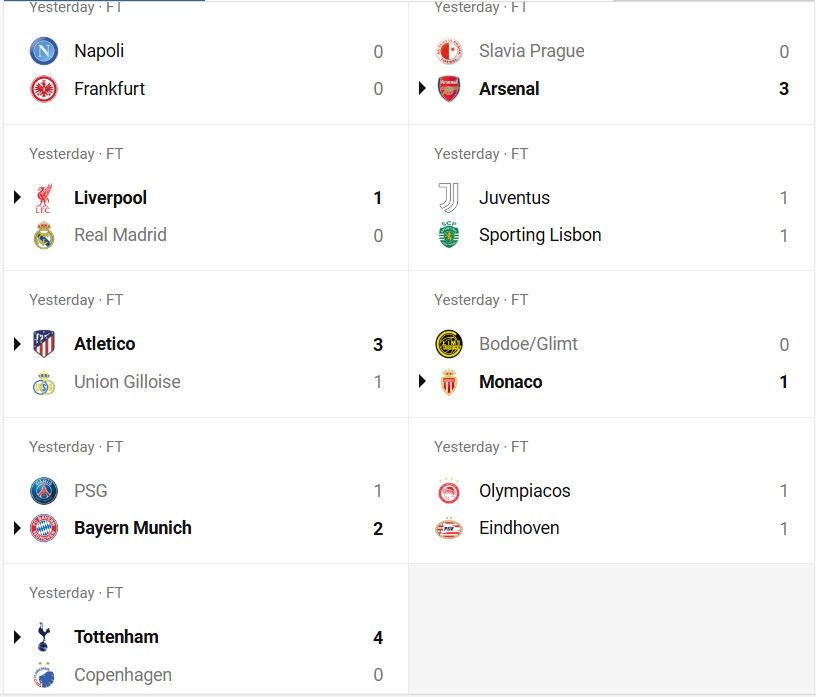Click the Bayern Munich crest

pyautogui.click(x=44, y=528)
